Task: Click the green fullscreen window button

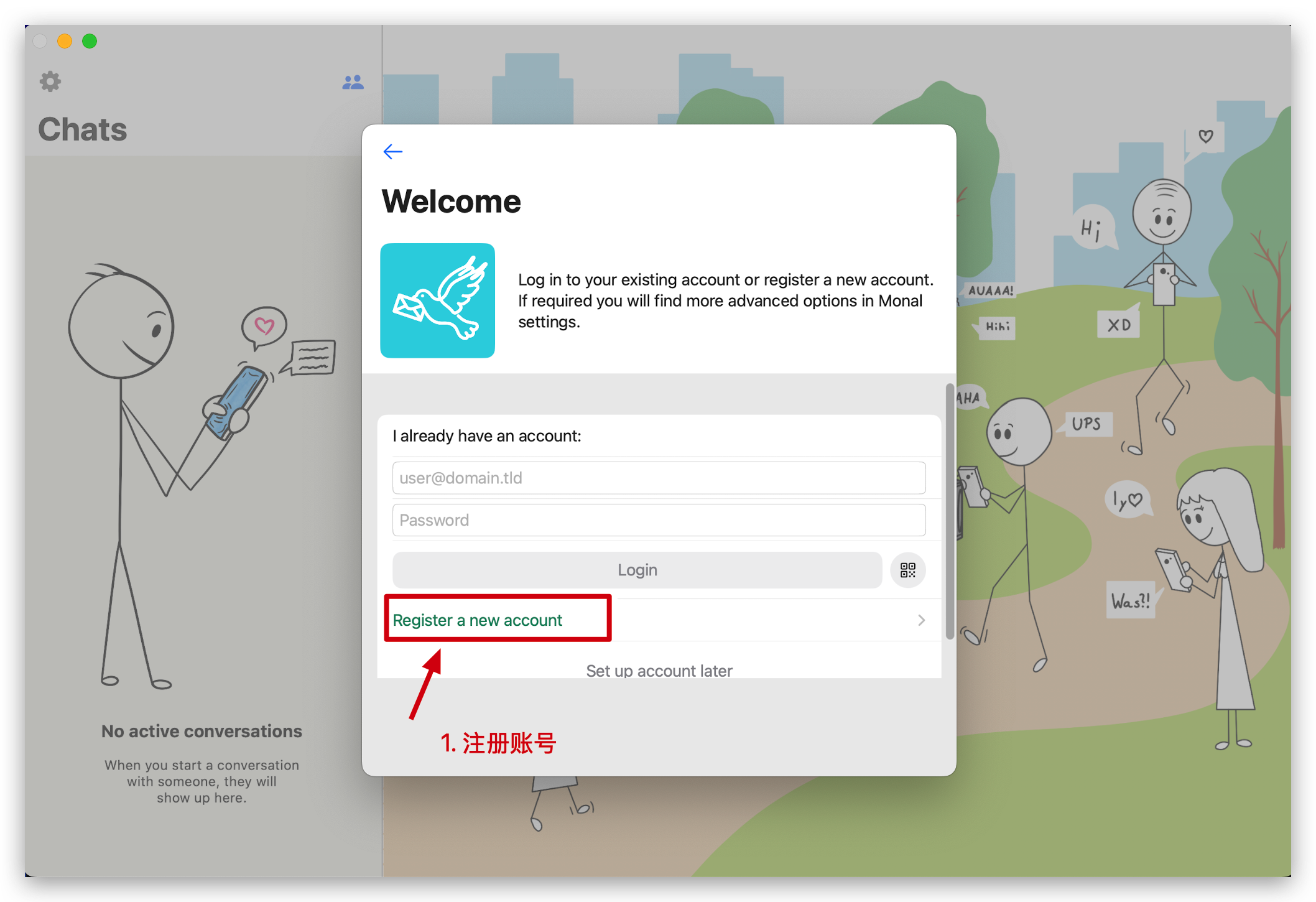Action: pos(90,41)
